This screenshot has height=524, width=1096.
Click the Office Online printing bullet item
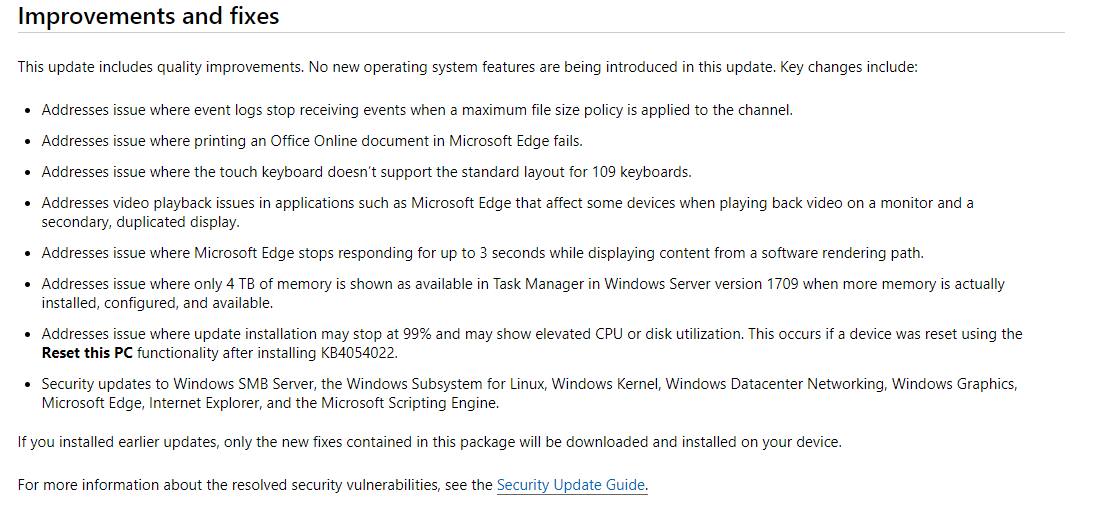312,140
